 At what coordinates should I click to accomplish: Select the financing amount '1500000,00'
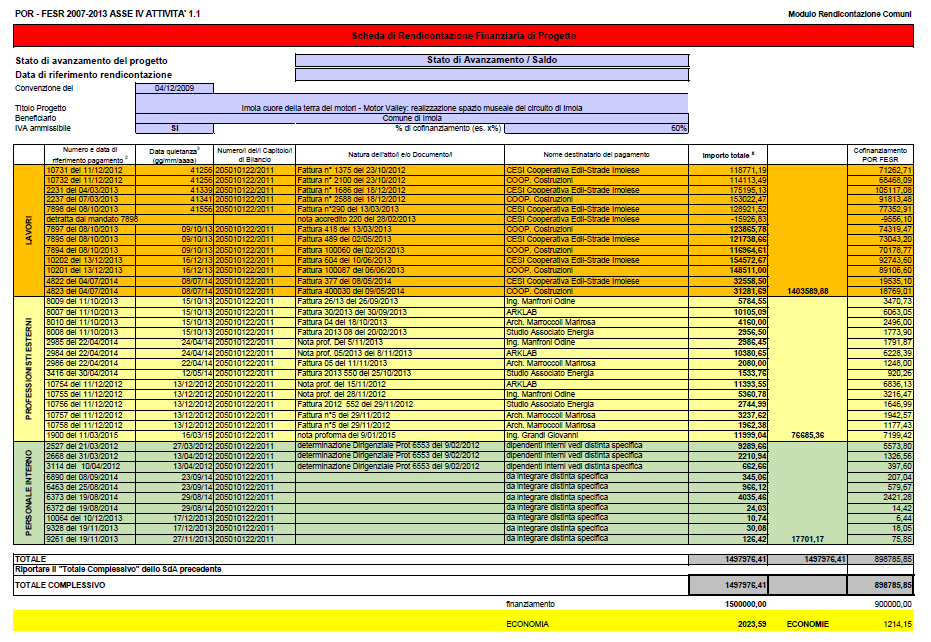tap(746, 604)
